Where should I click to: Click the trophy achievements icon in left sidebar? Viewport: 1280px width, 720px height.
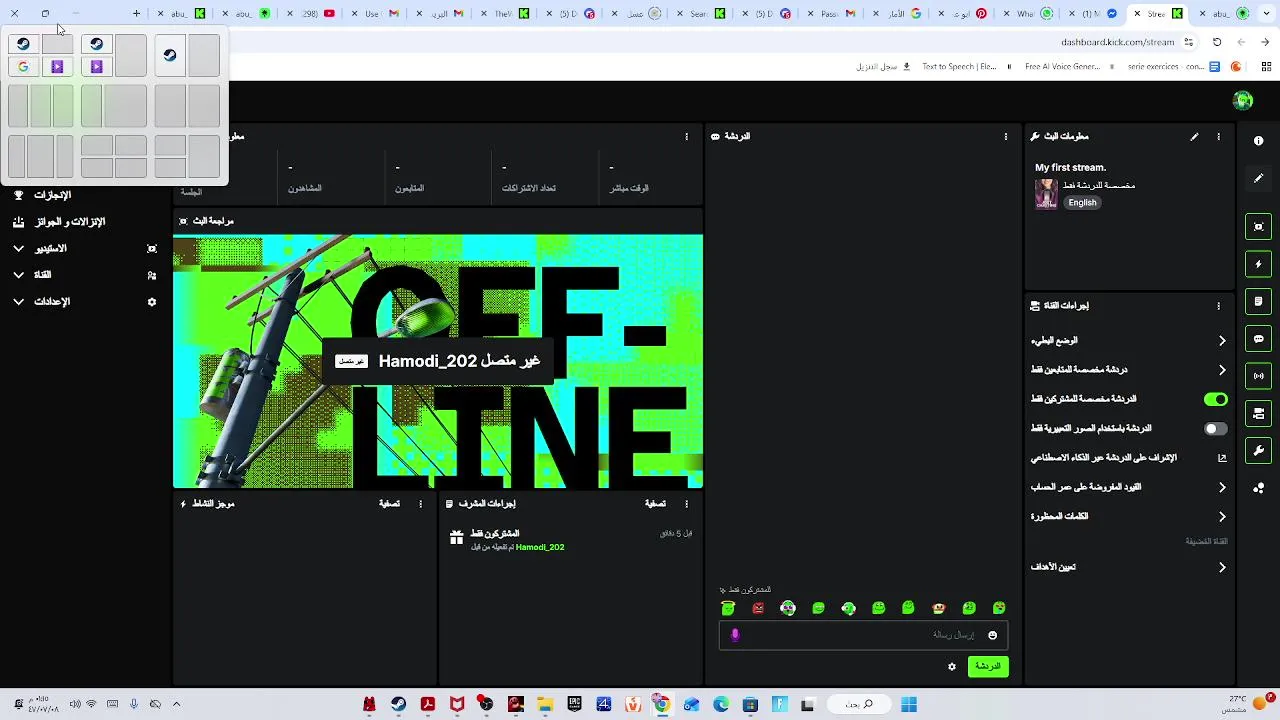tap(19, 195)
